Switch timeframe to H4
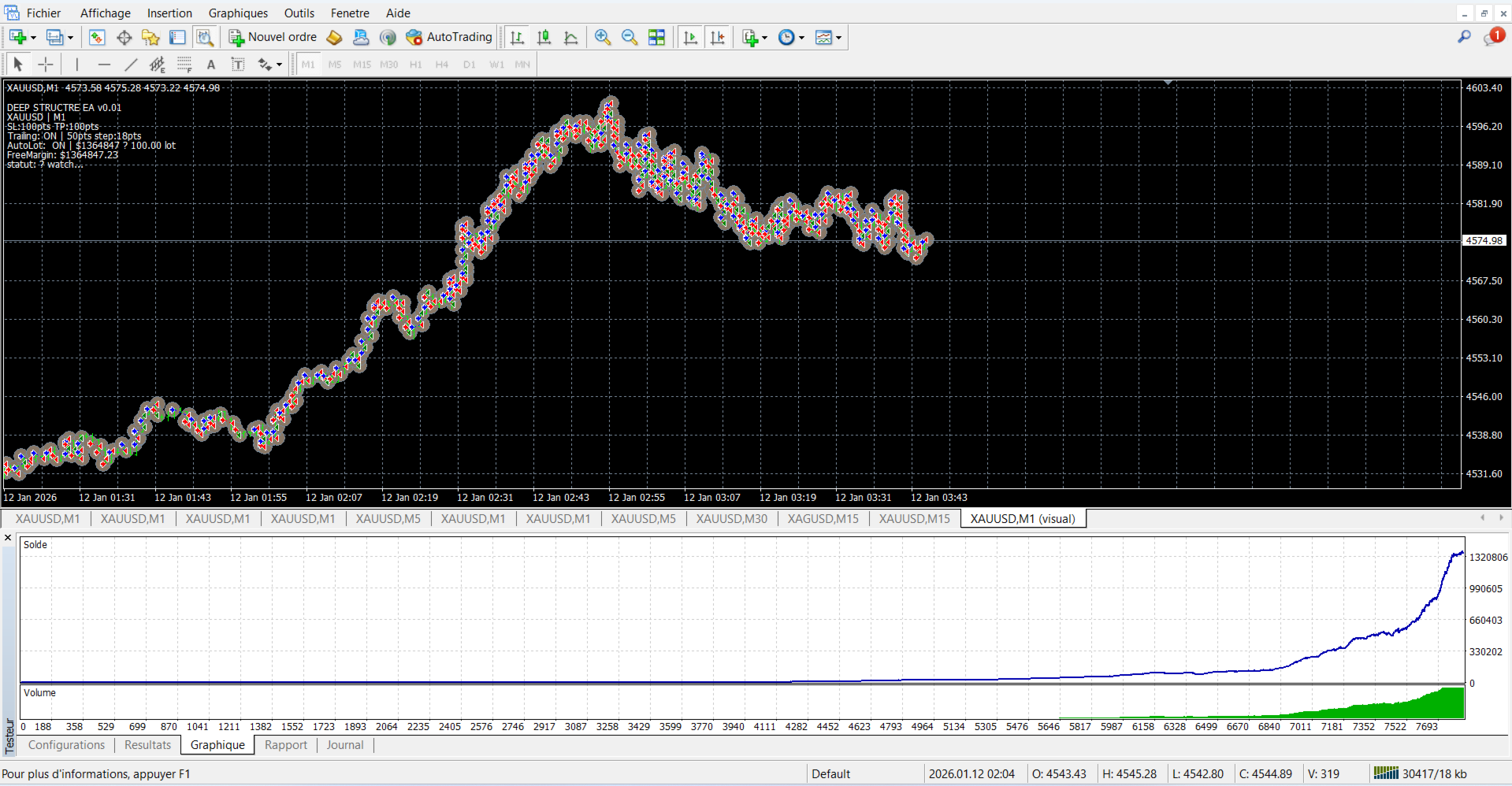Screen dimensions: 1512x786 pos(442,65)
